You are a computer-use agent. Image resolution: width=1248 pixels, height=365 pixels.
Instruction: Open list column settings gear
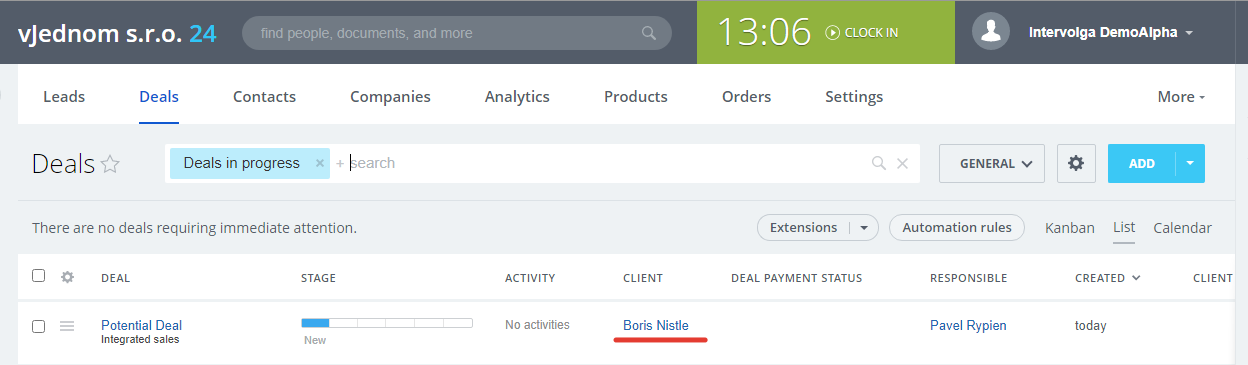68,277
